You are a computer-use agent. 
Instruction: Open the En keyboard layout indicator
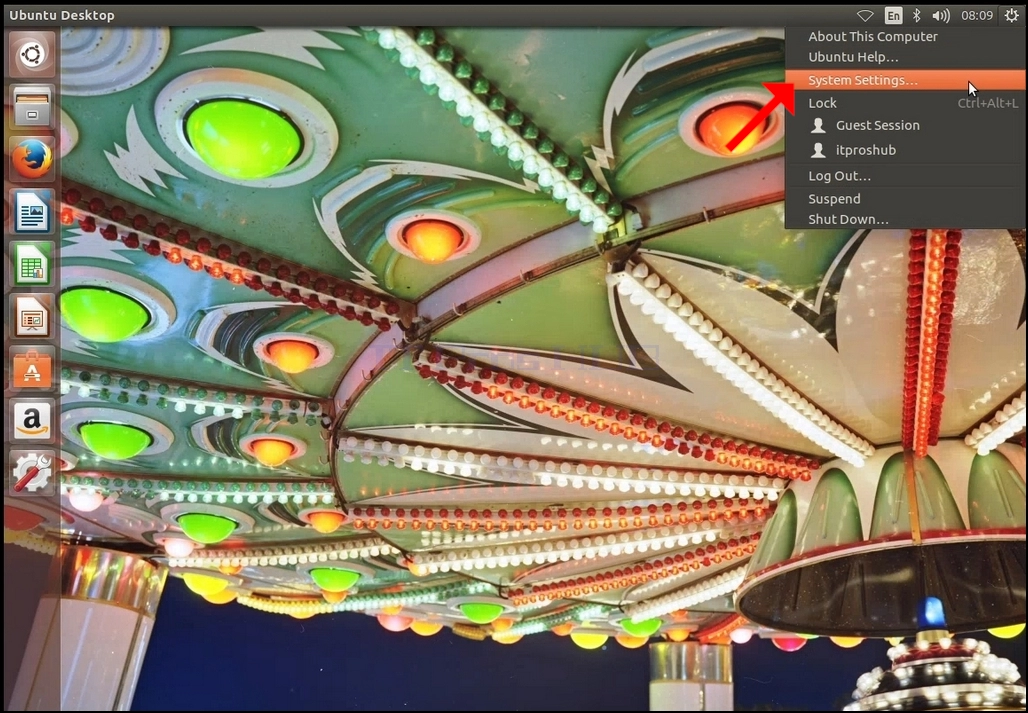pyautogui.click(x=893, y=15)
